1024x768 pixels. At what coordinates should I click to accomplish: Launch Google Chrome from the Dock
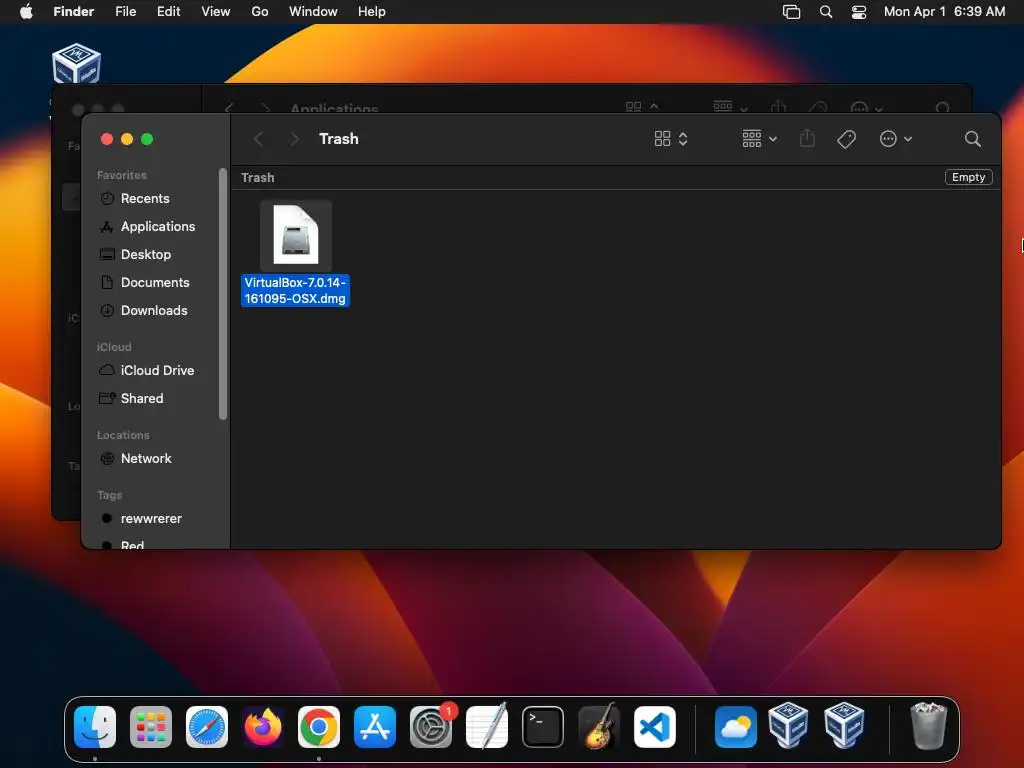click(x=319, y=727)
